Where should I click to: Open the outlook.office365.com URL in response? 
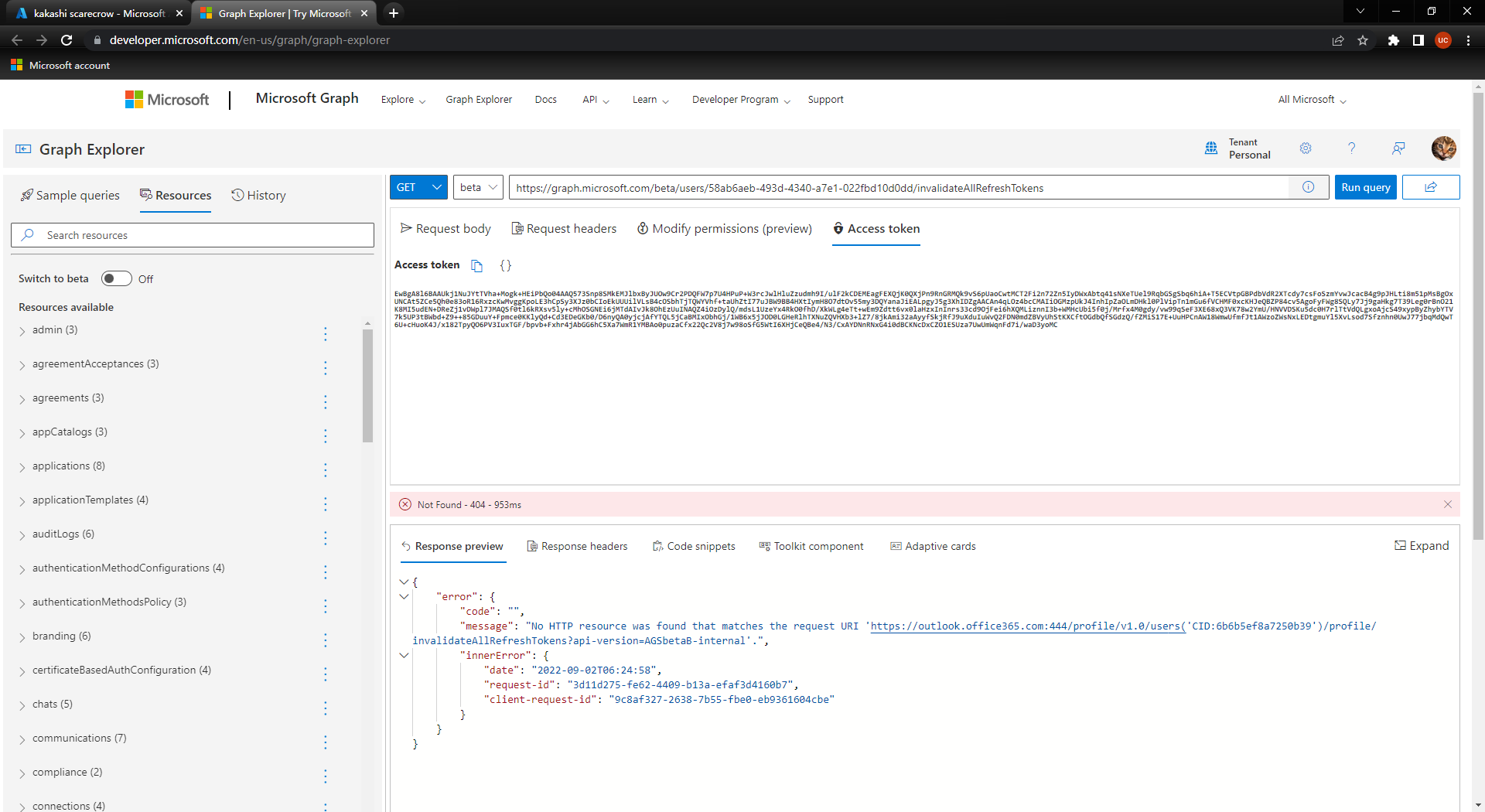tap(1026, 626)
